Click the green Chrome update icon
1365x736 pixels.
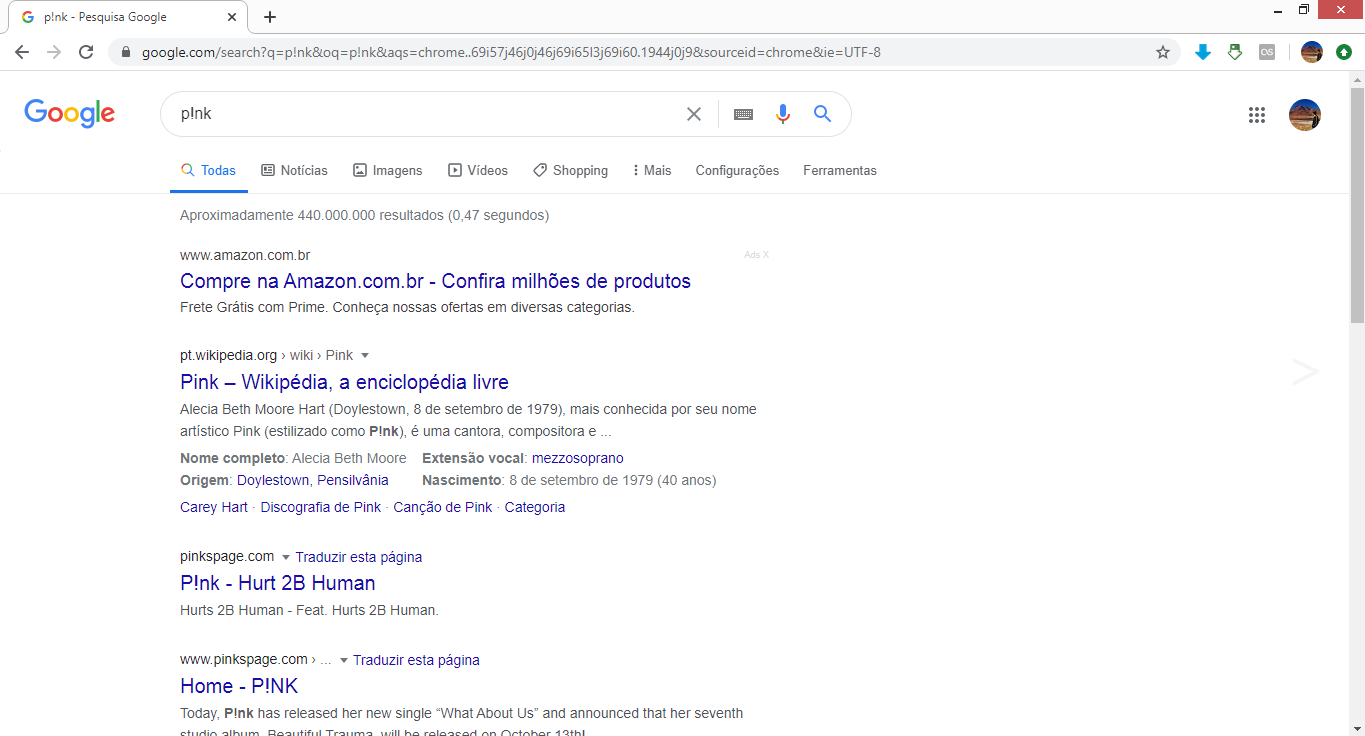point(1344,52)
